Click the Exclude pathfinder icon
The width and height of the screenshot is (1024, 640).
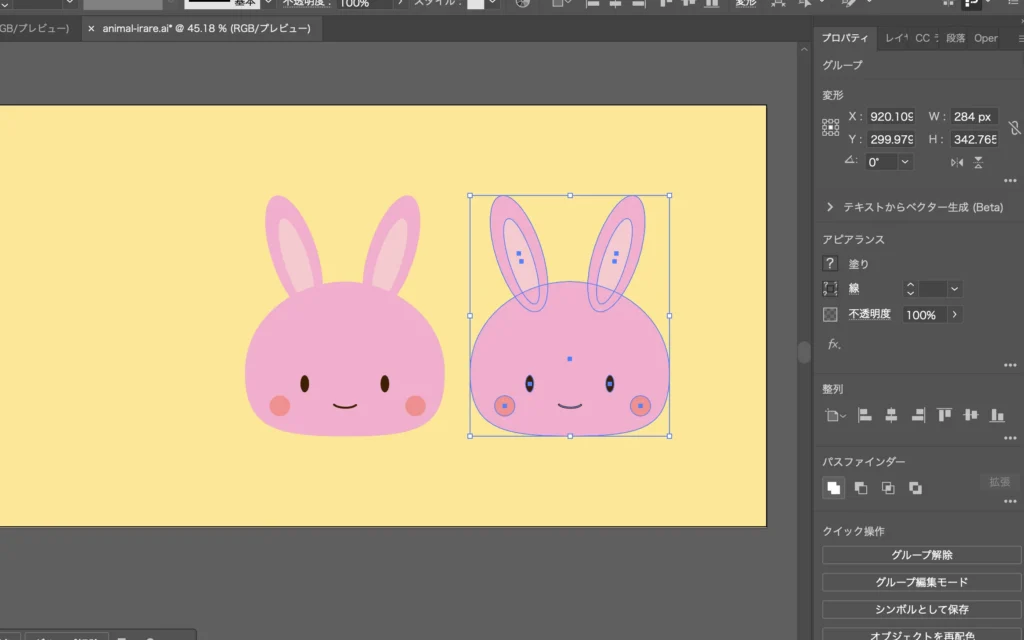point(915,488)
